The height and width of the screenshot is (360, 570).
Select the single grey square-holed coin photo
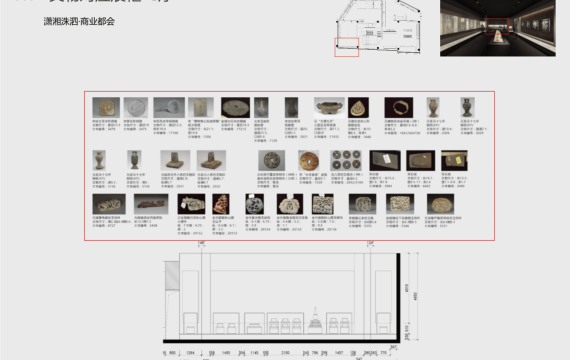(272, 160)
